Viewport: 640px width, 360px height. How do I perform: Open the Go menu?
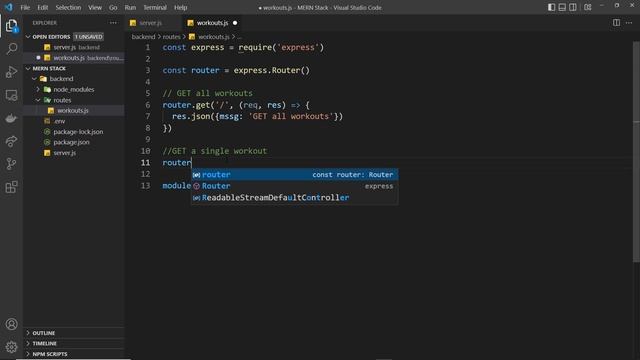pyautogui.click(x=113, y=7)
